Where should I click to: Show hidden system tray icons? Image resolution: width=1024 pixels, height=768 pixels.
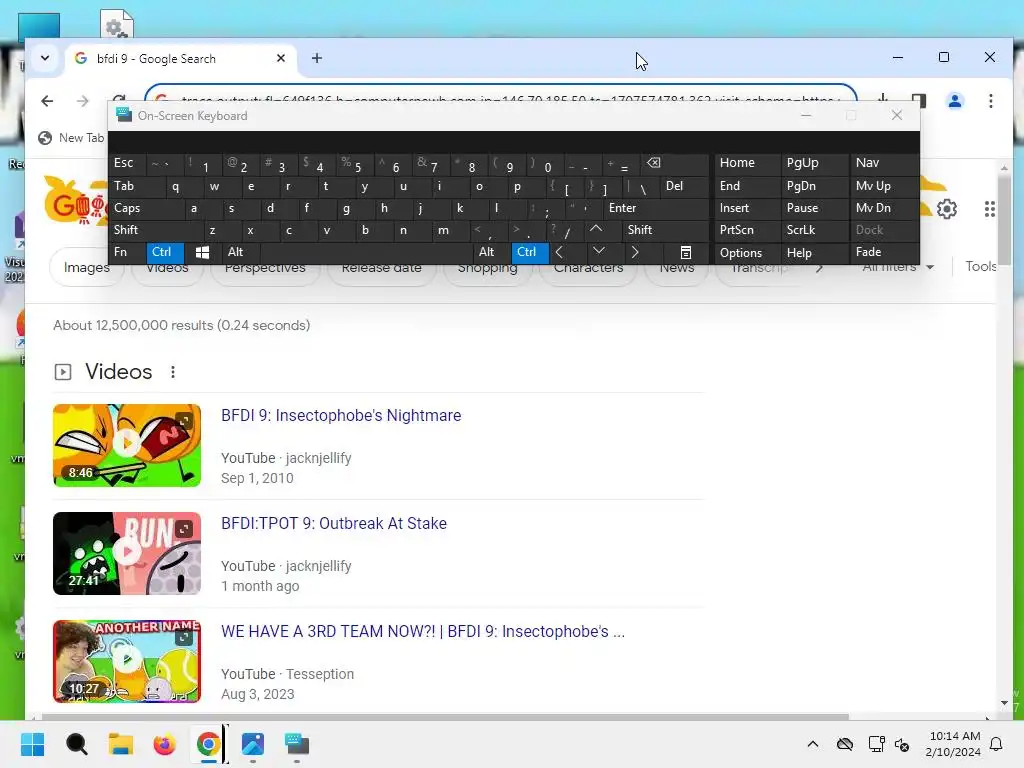tap(813, 744)
